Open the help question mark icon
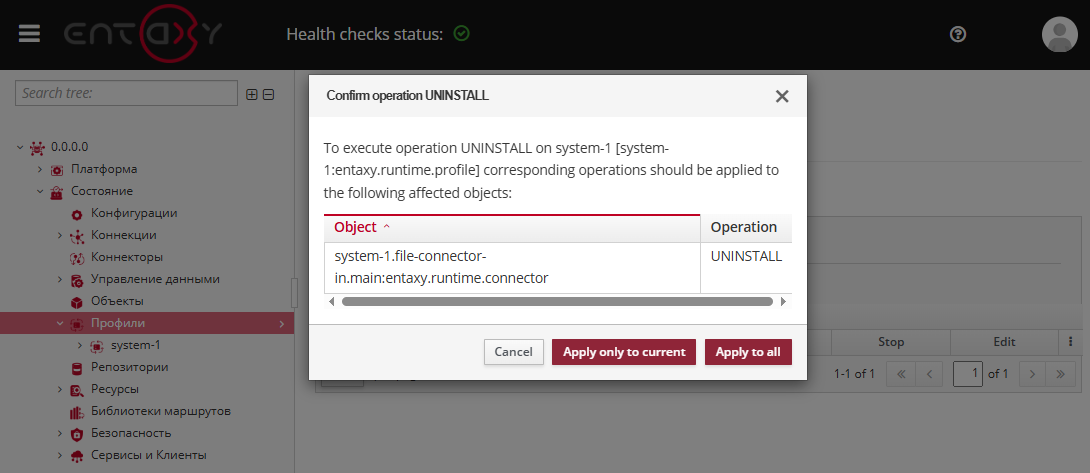The width and height of the screenshot is (1090, 473). (958, 34)
